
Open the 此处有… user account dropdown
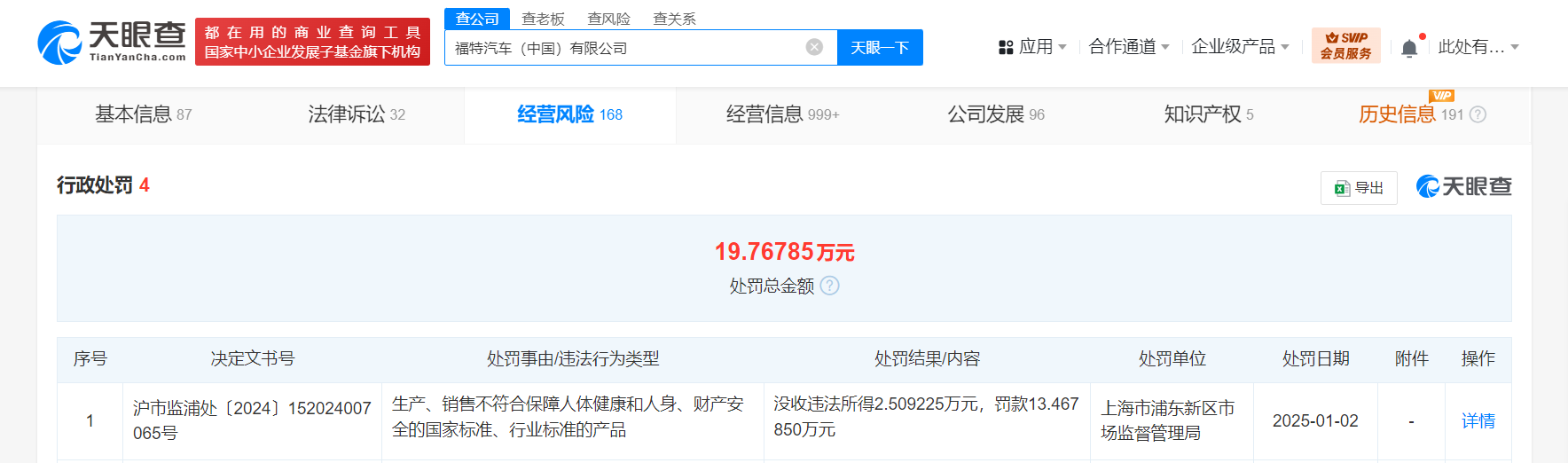tap(1478, 47)
